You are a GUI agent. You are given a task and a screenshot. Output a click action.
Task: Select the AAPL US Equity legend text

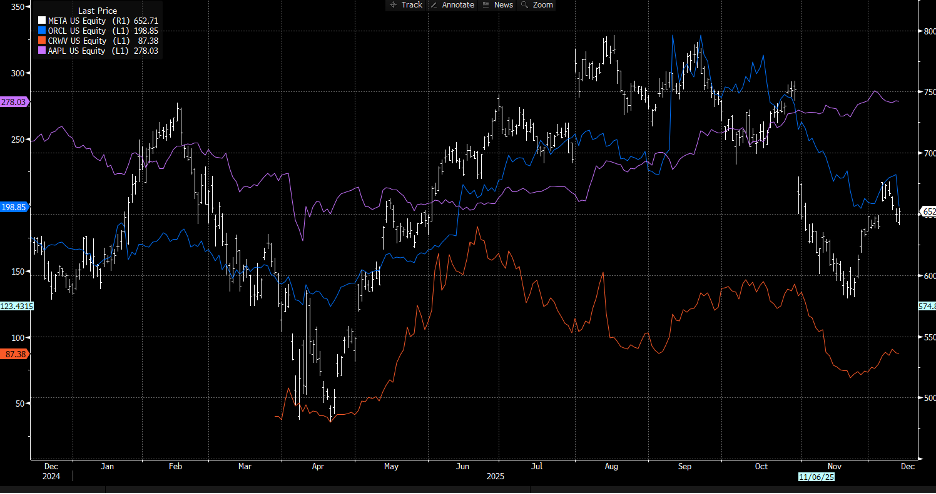(x=76, y=50)
